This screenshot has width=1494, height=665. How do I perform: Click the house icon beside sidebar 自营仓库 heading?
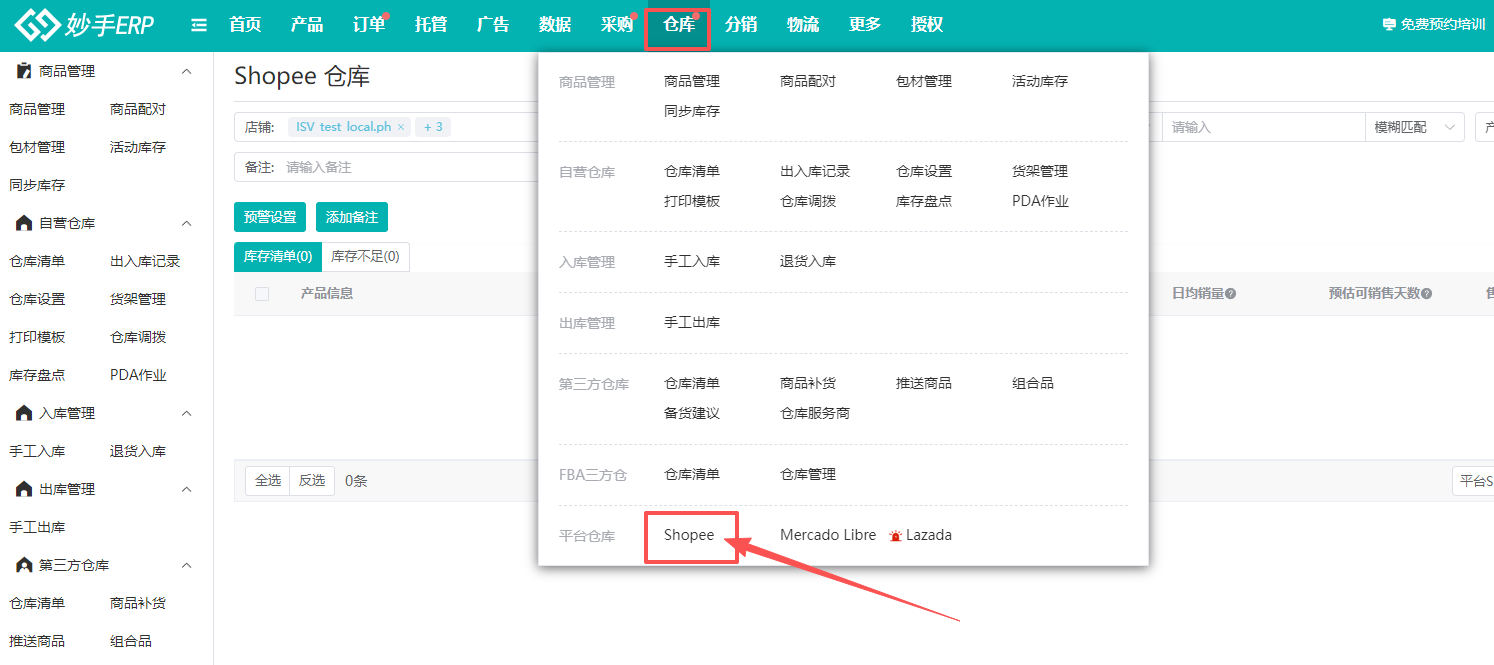tap(24, 223)
